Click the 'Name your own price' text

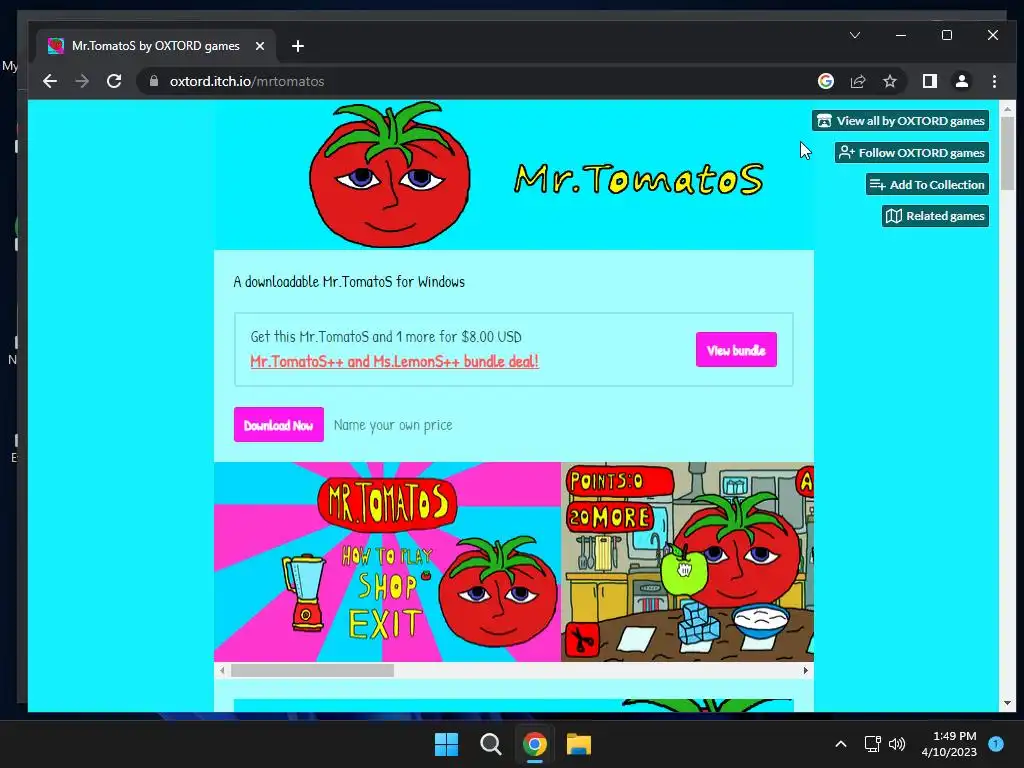tap(393, 425)
